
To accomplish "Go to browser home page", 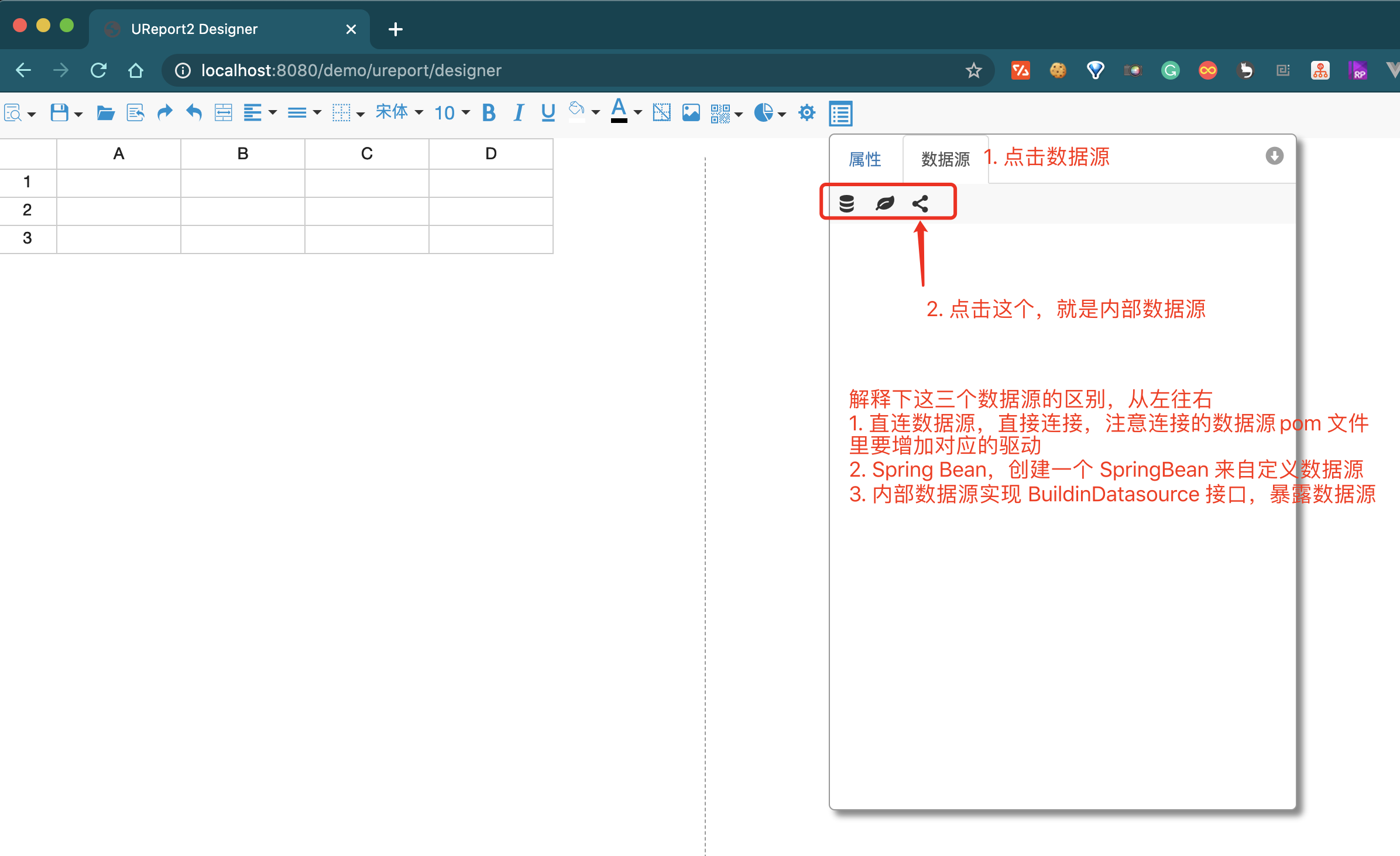I will (x=135, y=70).
